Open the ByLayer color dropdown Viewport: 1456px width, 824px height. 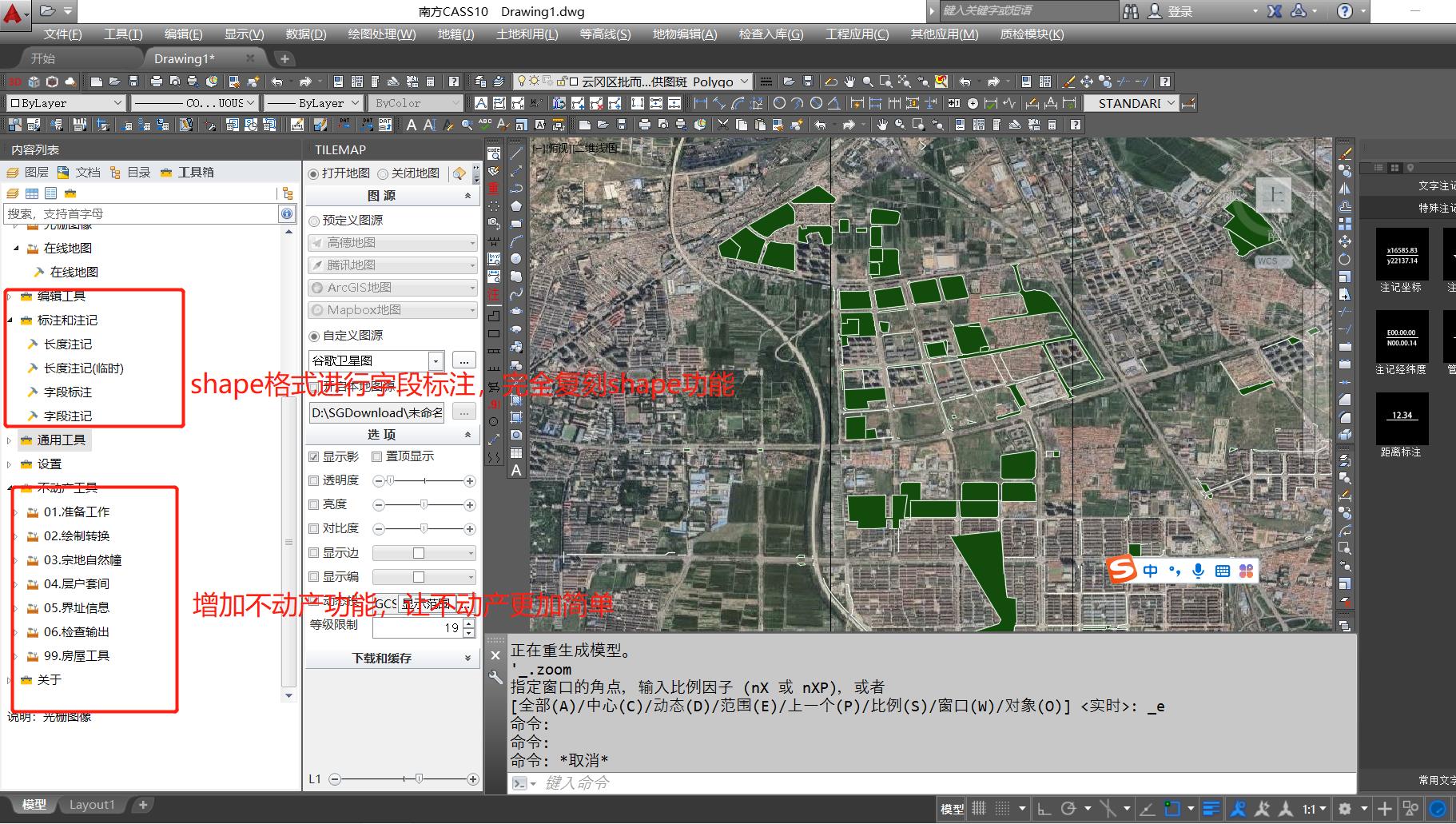coord(66,103)
